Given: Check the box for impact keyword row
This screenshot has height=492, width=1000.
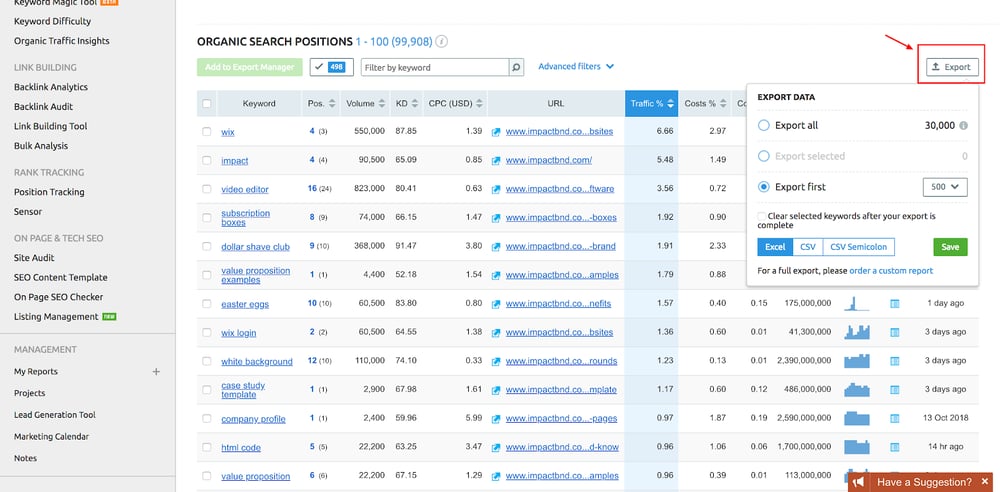Looking at the screenshot, I should click(207, 160).
